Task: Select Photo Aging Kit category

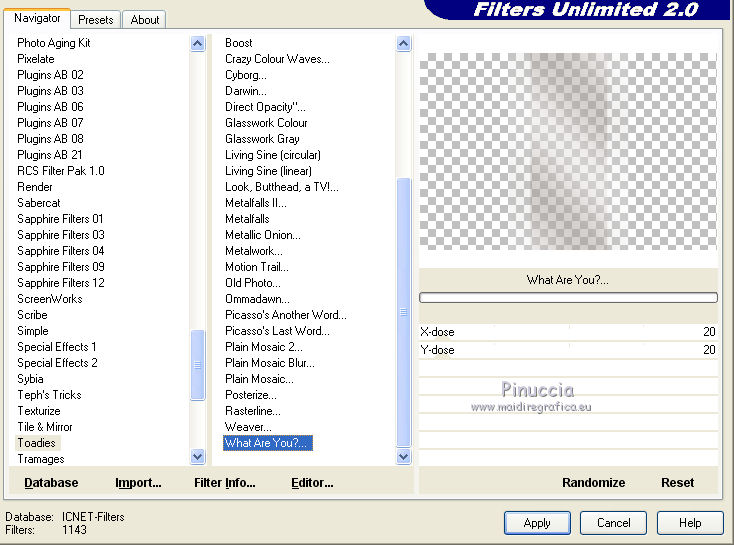Action: point(53,43)
